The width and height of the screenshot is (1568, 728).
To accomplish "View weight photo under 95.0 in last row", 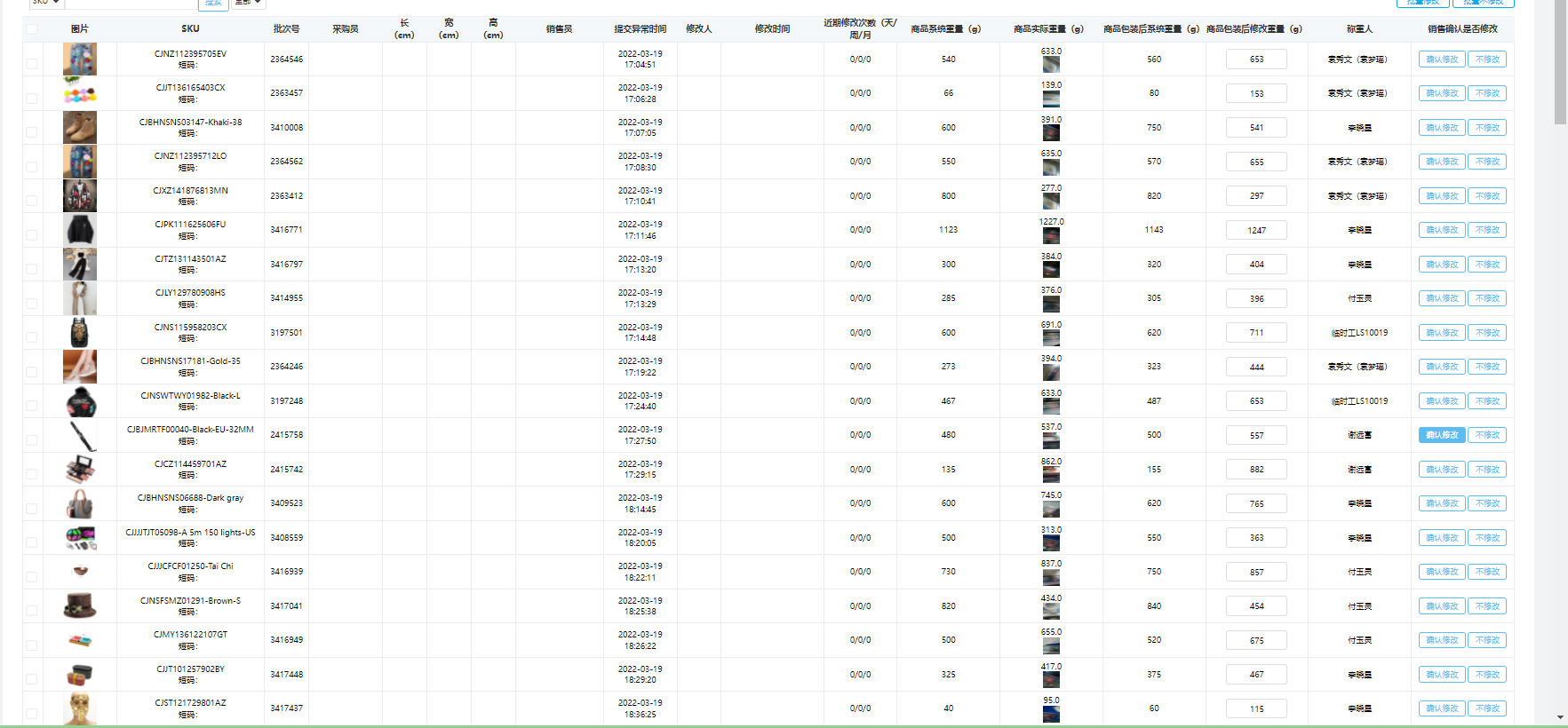I will point(1051,714).
